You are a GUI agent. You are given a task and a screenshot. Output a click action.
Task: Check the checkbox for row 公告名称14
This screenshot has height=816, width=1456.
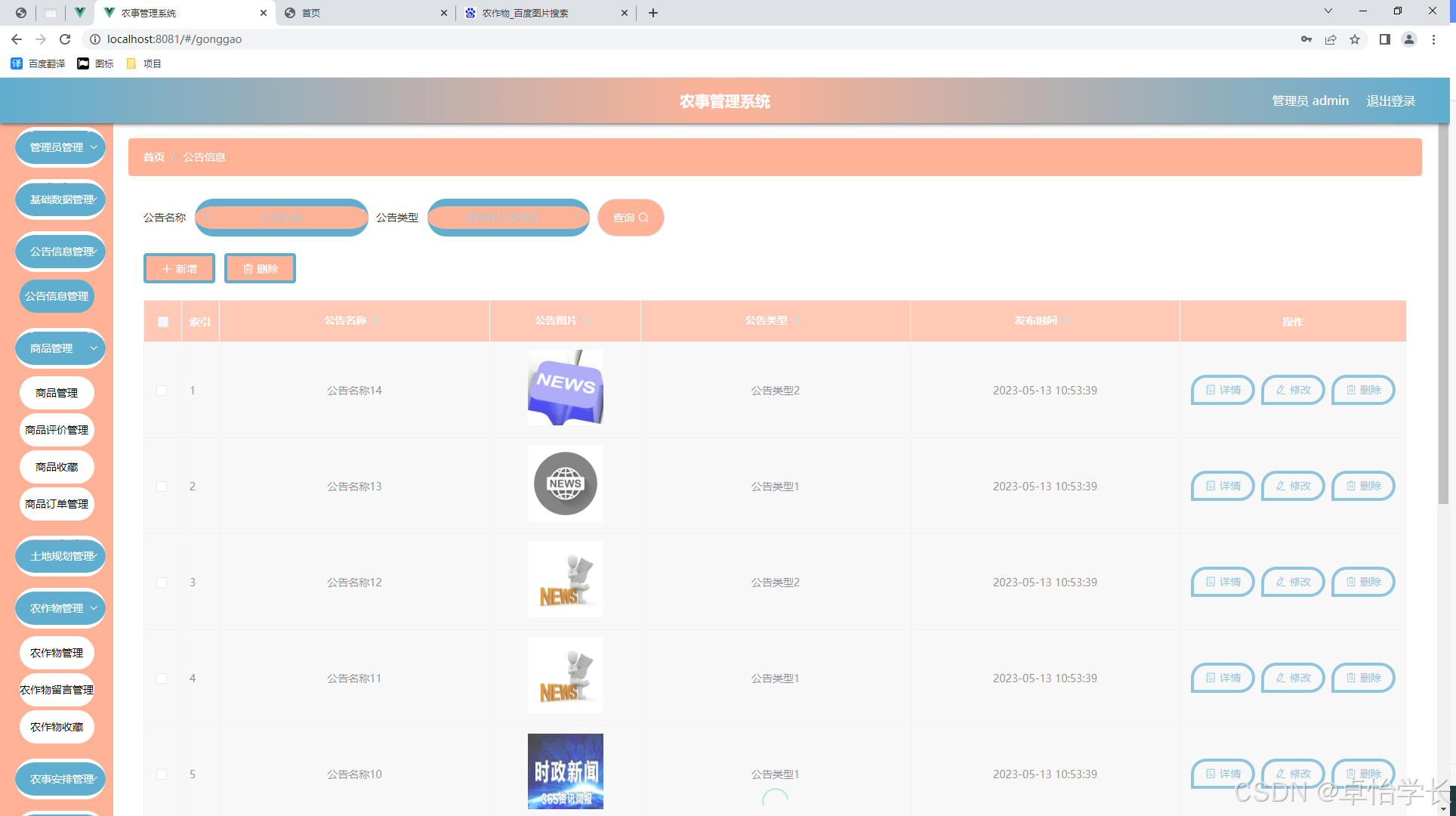click(x=162, y=391)
